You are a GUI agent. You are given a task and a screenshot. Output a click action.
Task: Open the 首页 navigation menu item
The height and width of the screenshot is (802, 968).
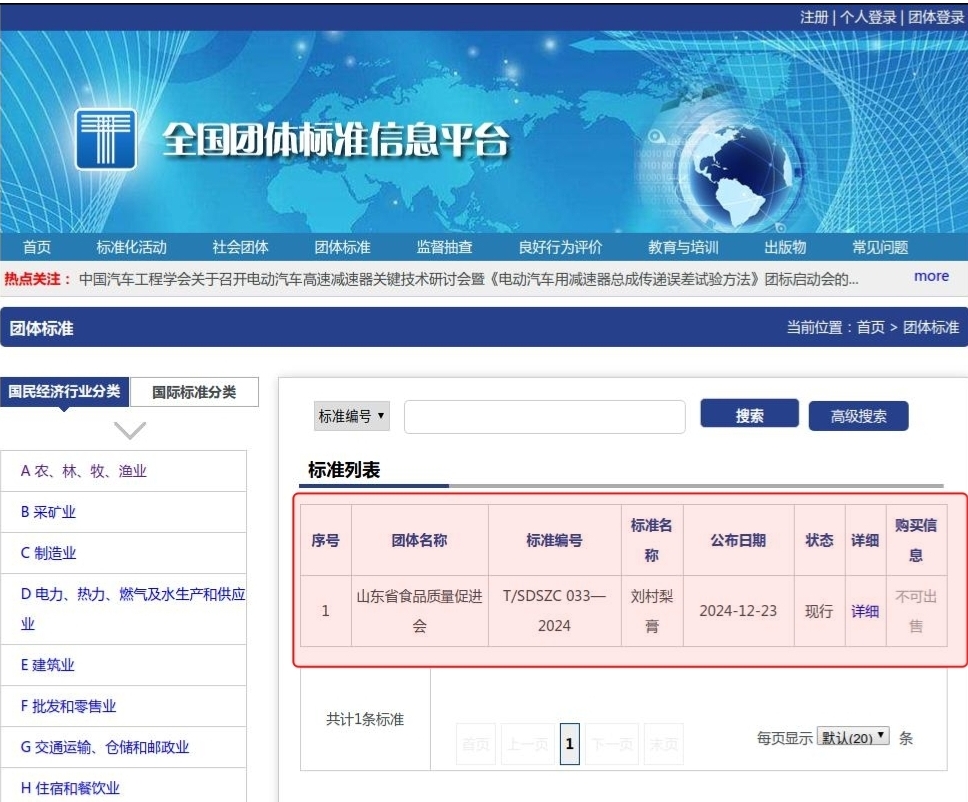[37, 248]
